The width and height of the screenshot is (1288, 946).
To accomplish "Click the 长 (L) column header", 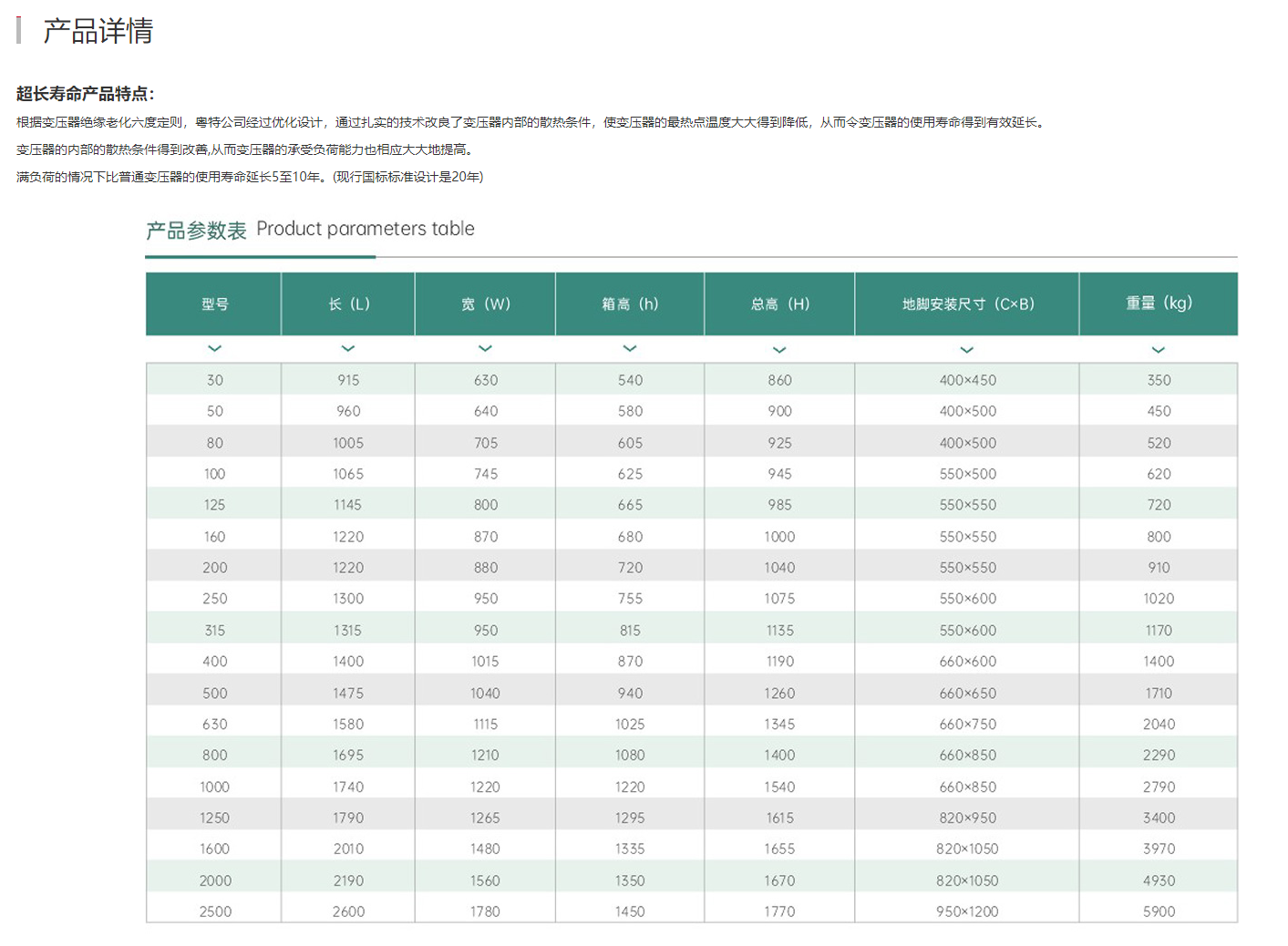I will click(348, 303).
